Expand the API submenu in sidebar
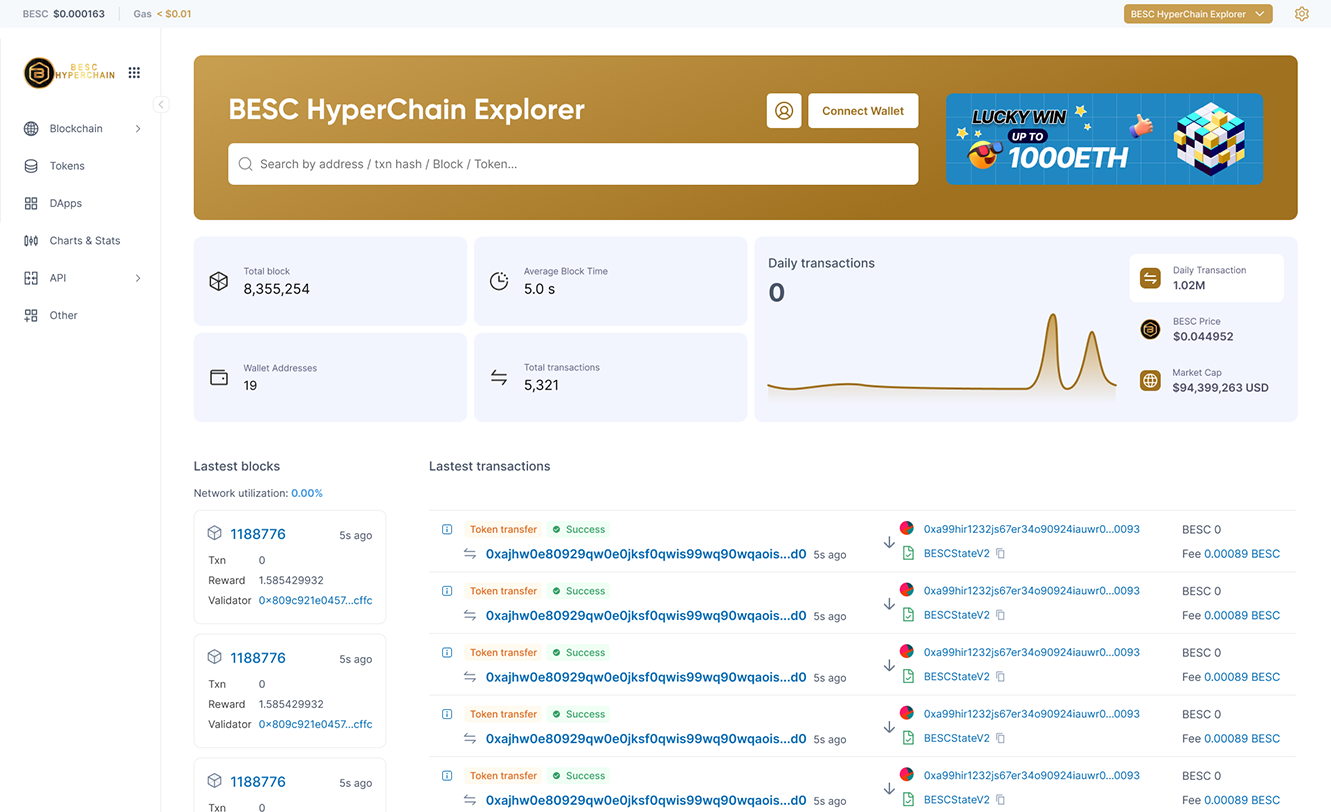 coord(138,278)
